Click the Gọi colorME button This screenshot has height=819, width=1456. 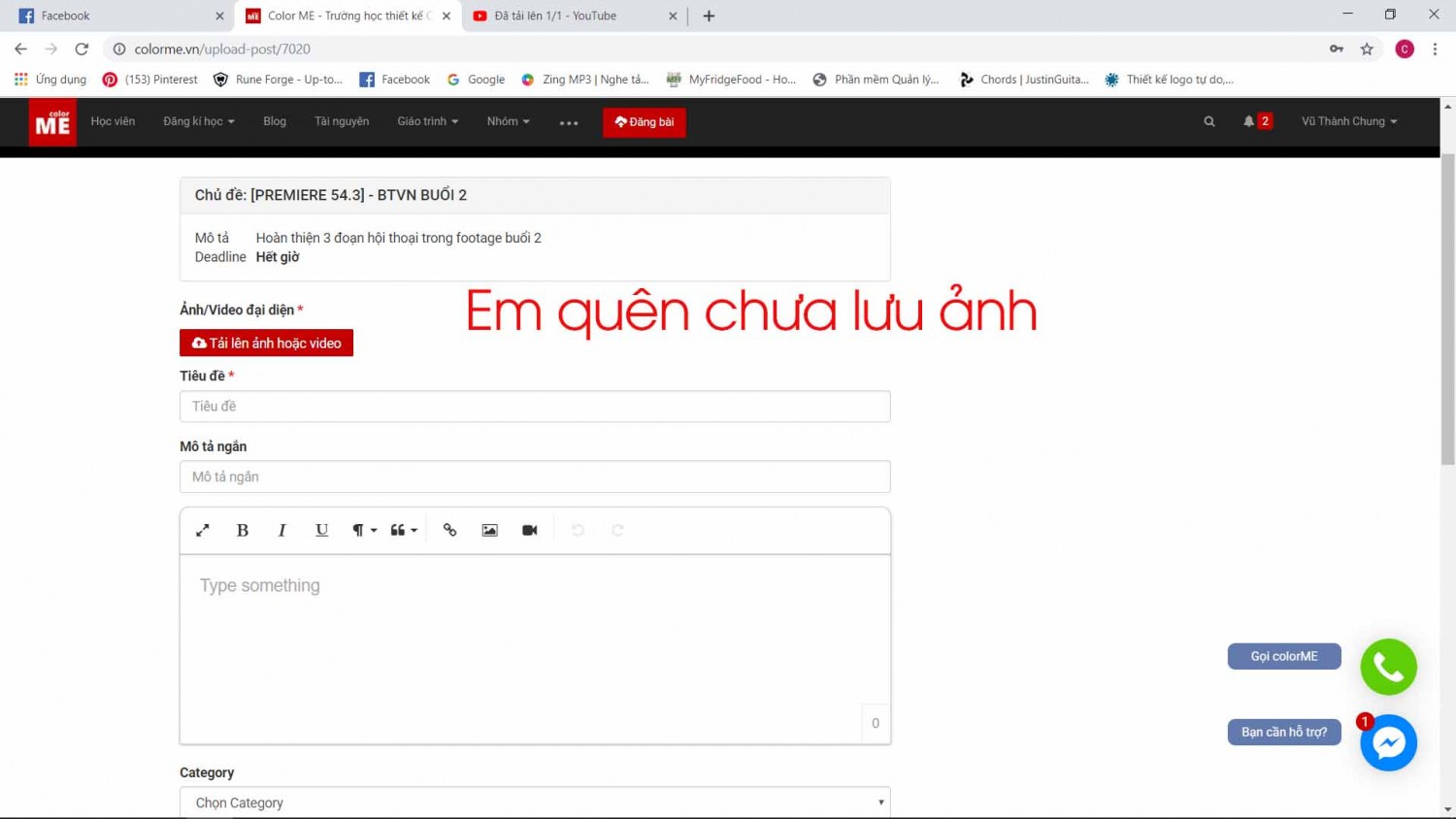click(1284, 656)
